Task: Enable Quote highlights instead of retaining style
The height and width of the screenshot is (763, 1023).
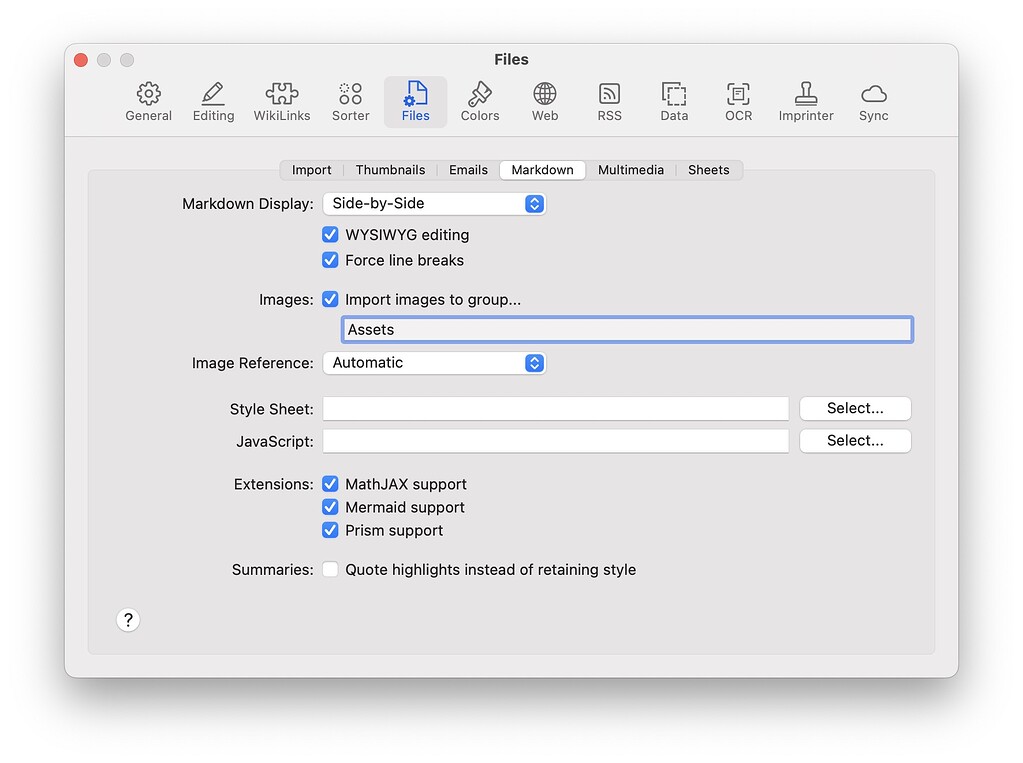Action: point(330,569)
